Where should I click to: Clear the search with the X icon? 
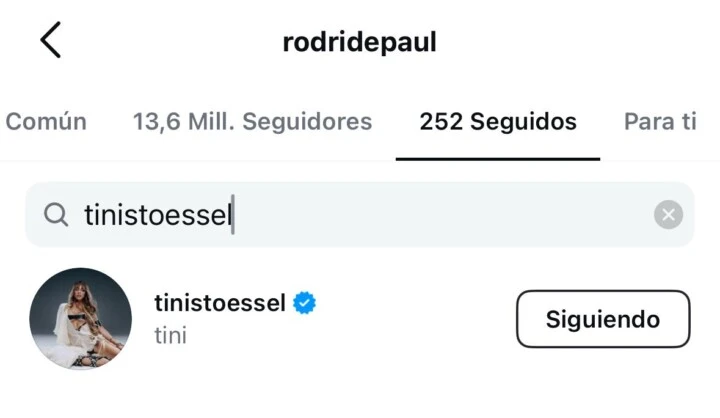(668, 215)
